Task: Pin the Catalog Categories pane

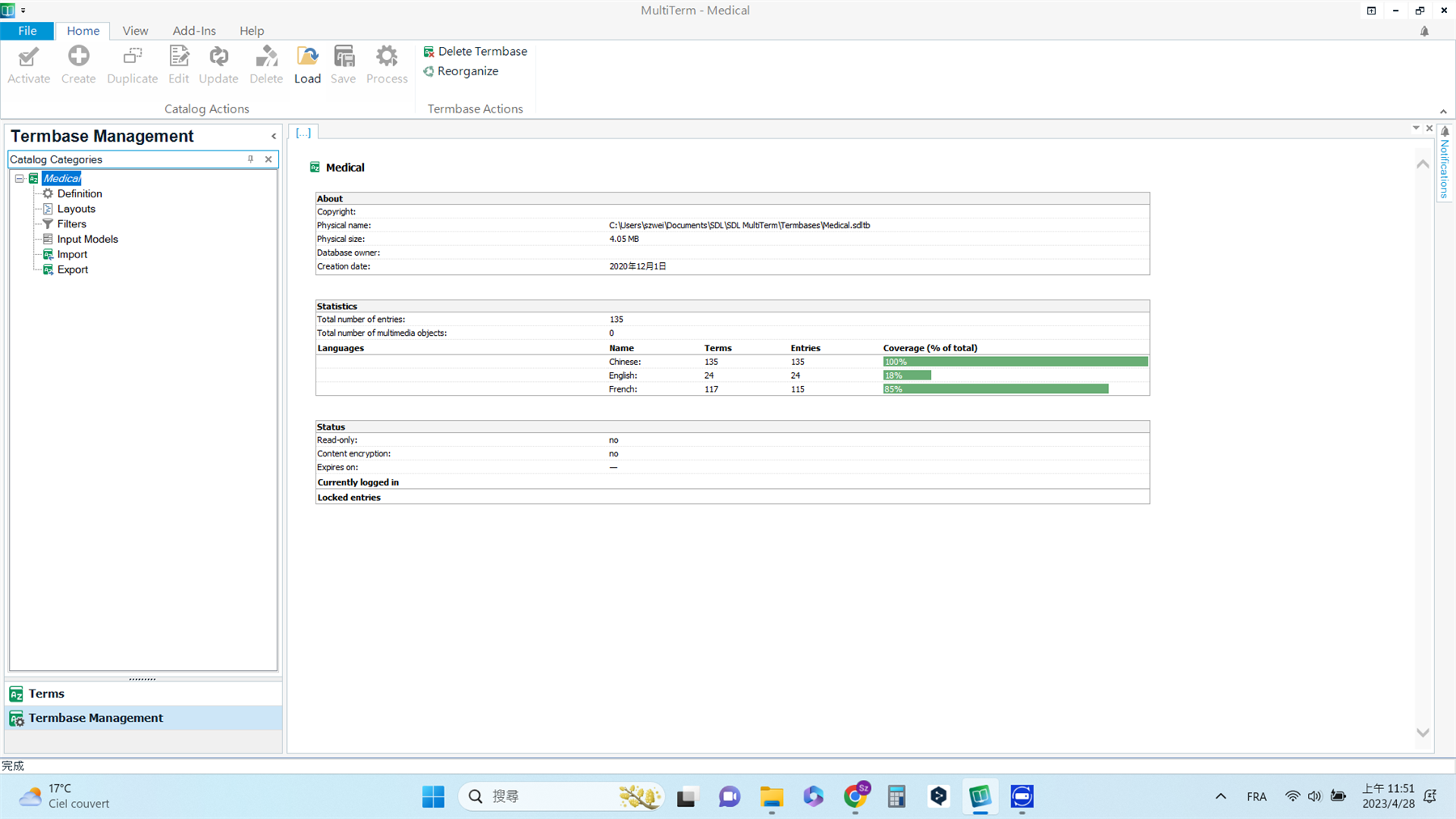Action: (x=251, y=159)
